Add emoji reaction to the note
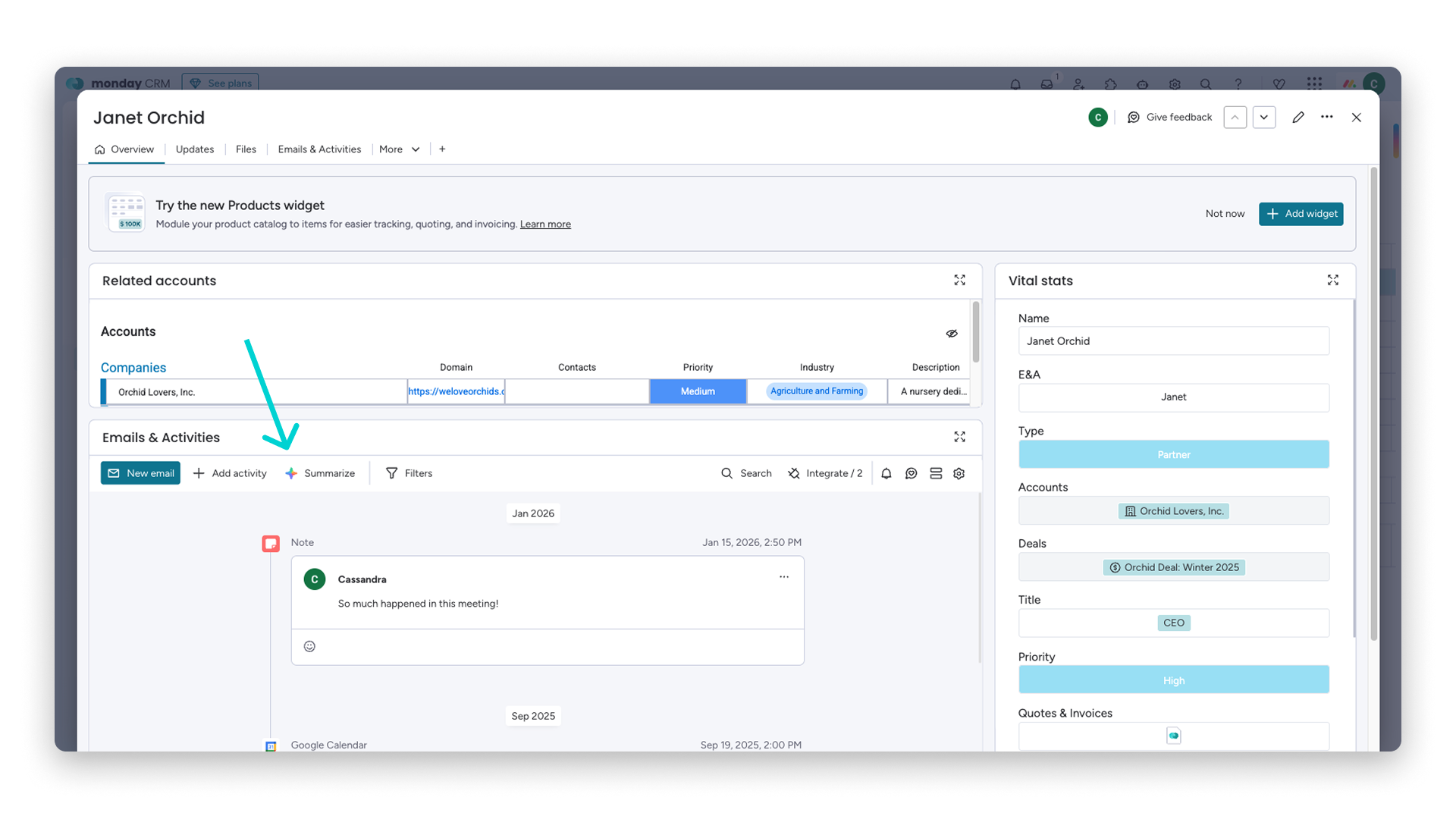The image size is (1456, 819). tap(309, 647)
